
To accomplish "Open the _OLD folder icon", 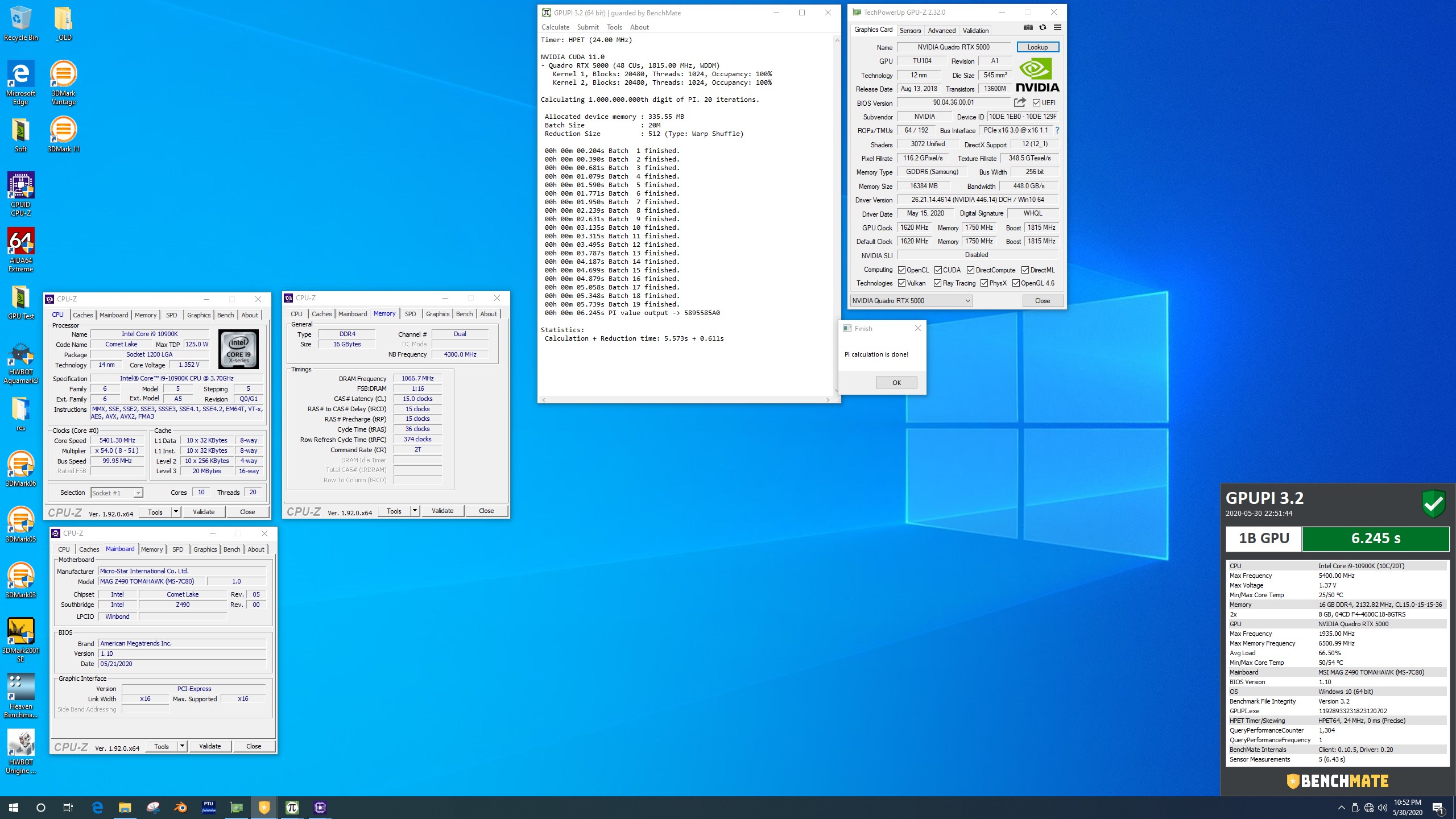I will pyautogui.click(x=64, y=24).
